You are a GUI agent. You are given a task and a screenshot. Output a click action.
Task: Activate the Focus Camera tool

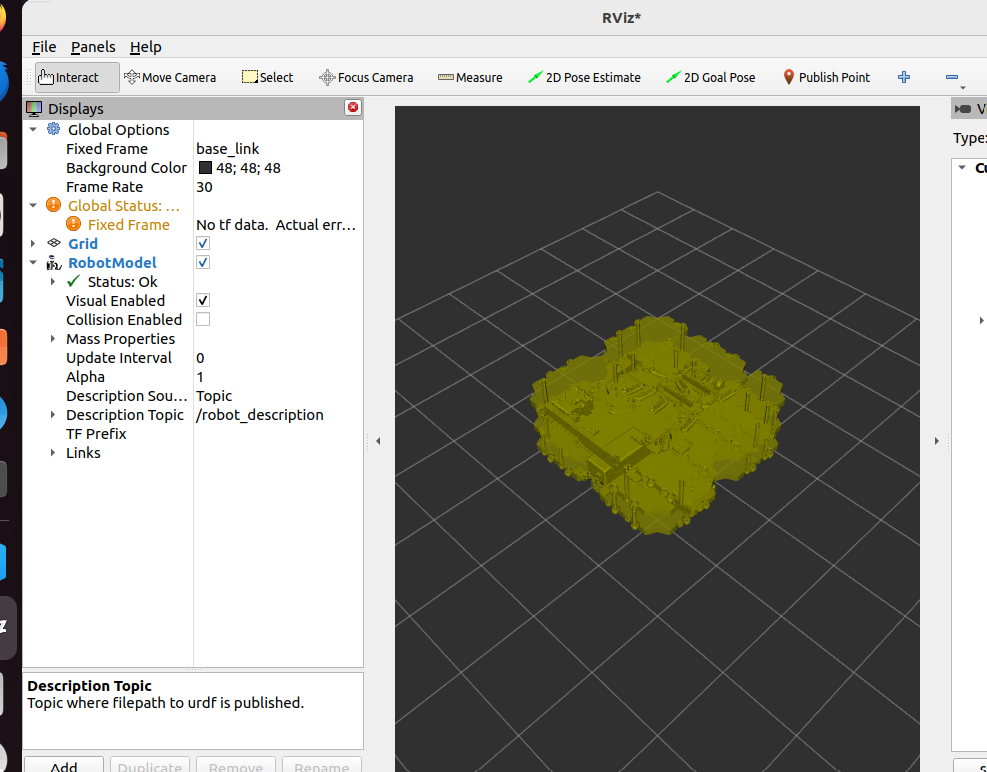pyautogui.click(x=366, y=77)
